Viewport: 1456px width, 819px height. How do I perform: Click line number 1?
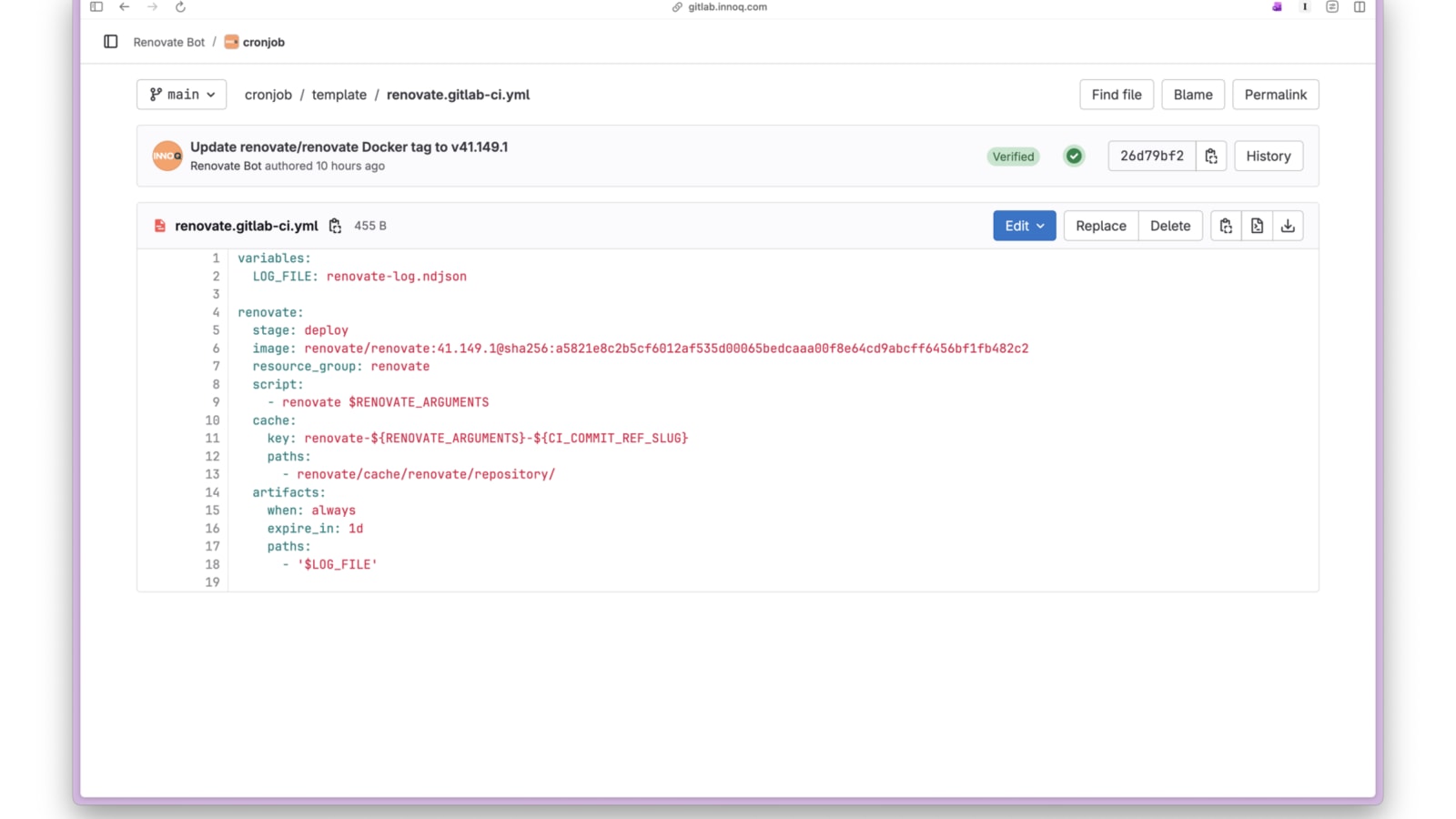tap(216, 258)
